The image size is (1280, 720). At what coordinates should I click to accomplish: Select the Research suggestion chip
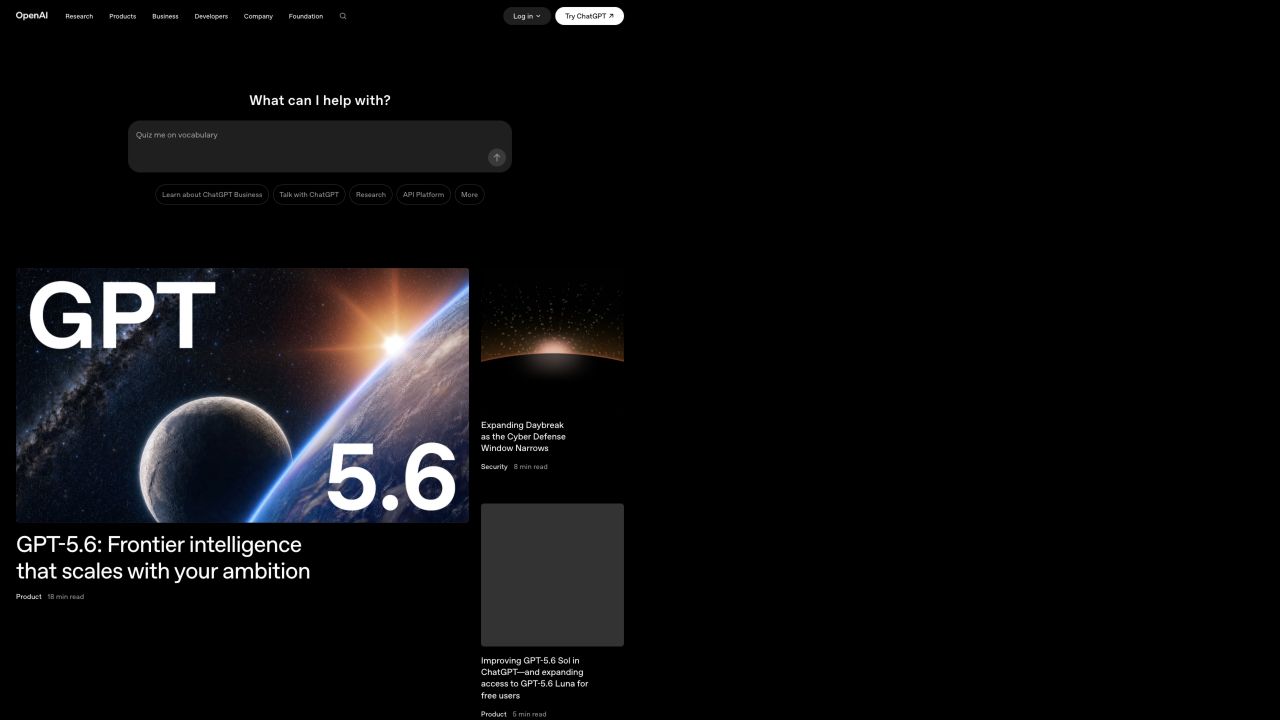pyautogui.click(x=371, y=195)
